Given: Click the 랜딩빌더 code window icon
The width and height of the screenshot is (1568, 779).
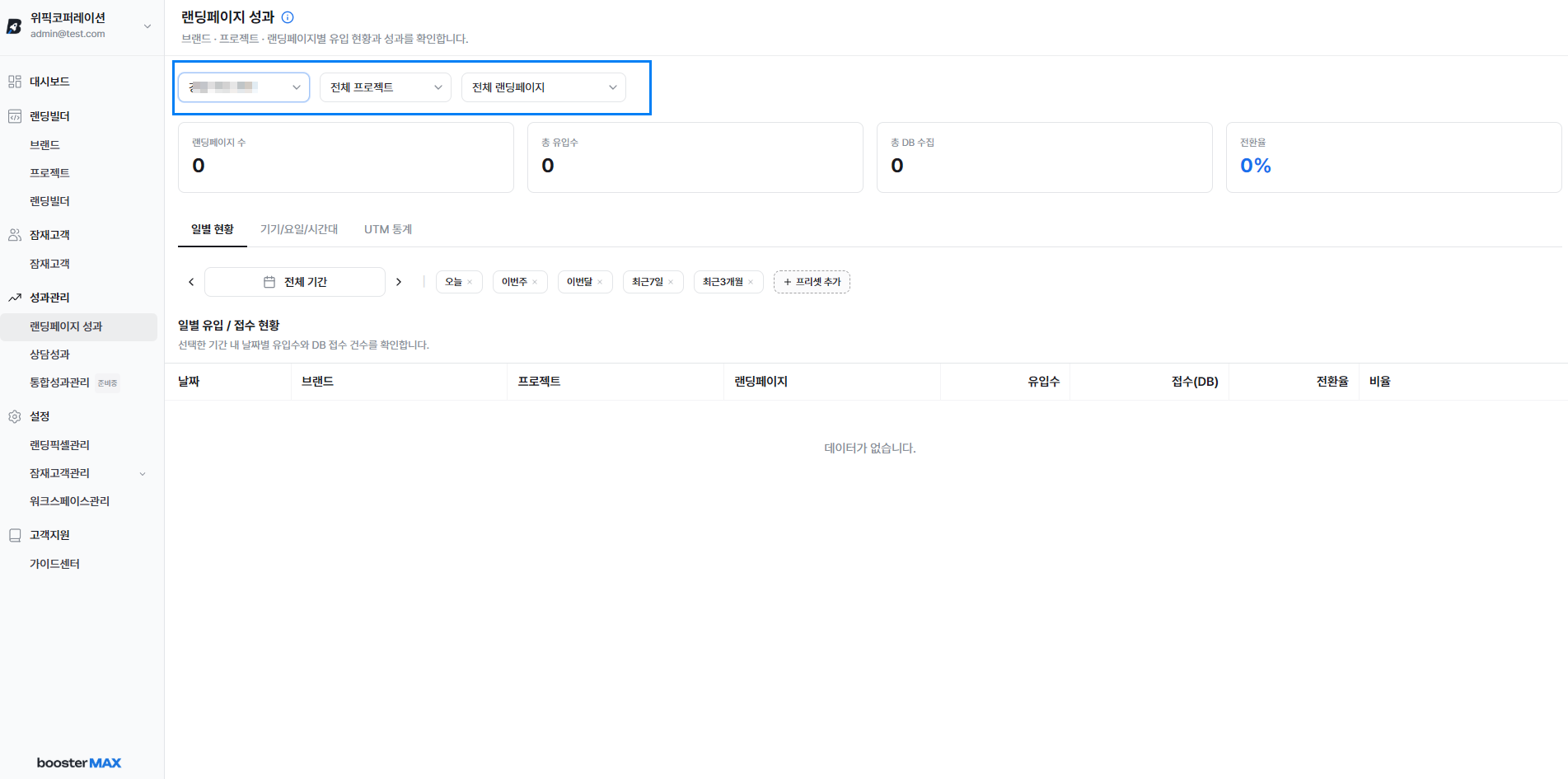Looking at the screenshot, I should [x=15, y=116].
